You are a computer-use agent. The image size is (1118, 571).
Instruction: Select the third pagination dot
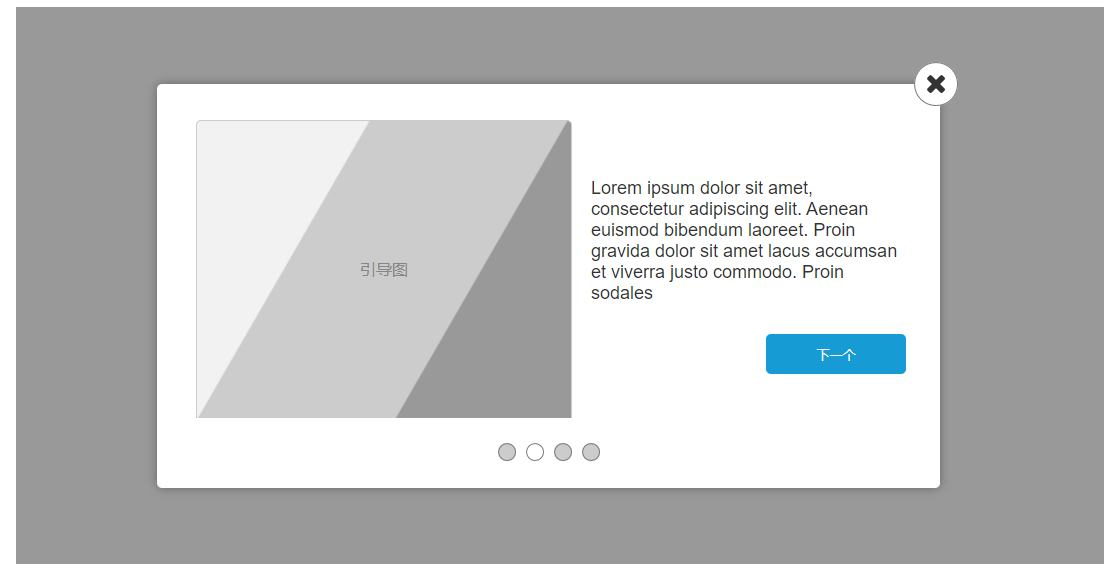(x=563, y=452)
